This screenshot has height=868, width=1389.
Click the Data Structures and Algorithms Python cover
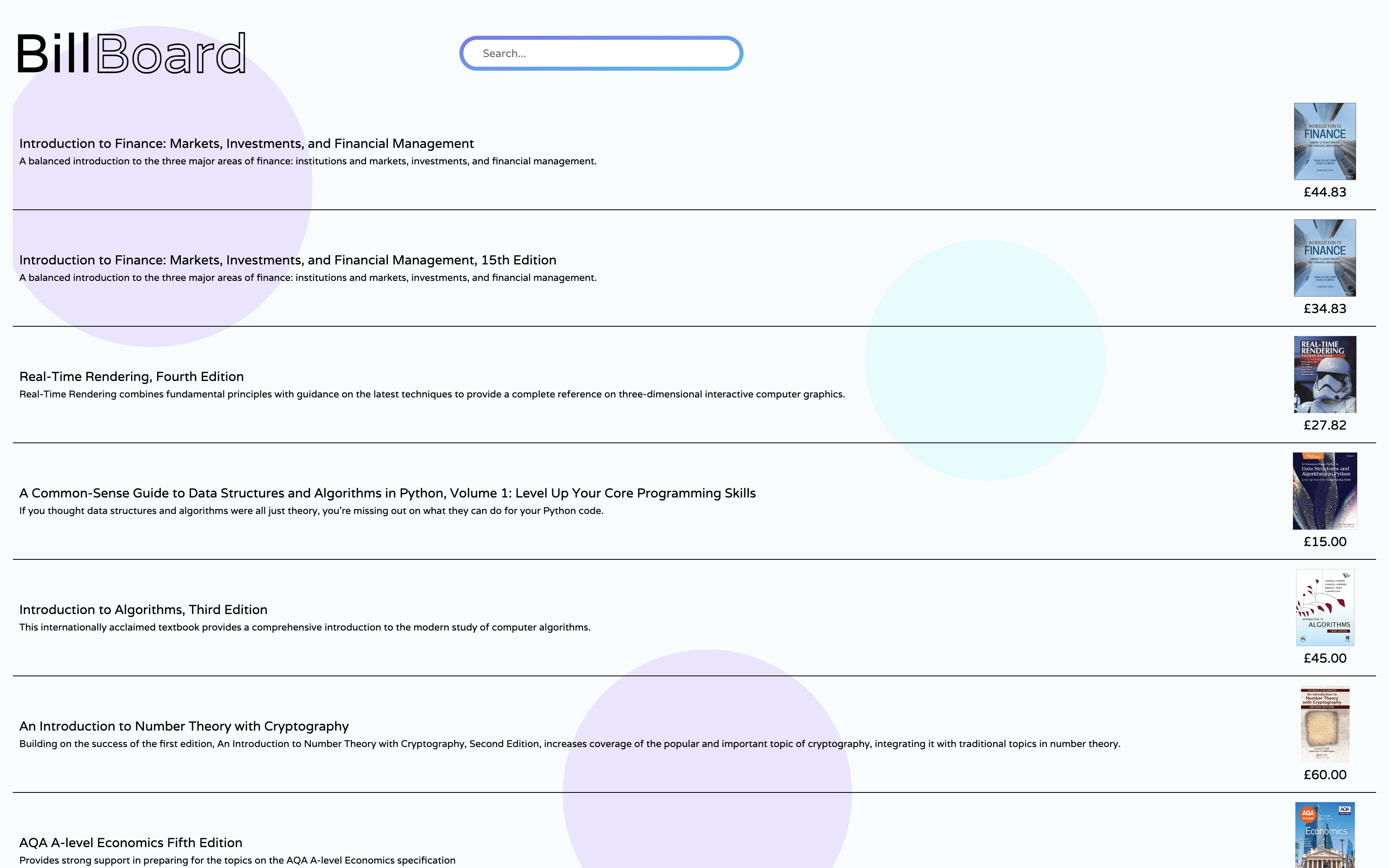pyautogui.click(x=1325, y=491)
